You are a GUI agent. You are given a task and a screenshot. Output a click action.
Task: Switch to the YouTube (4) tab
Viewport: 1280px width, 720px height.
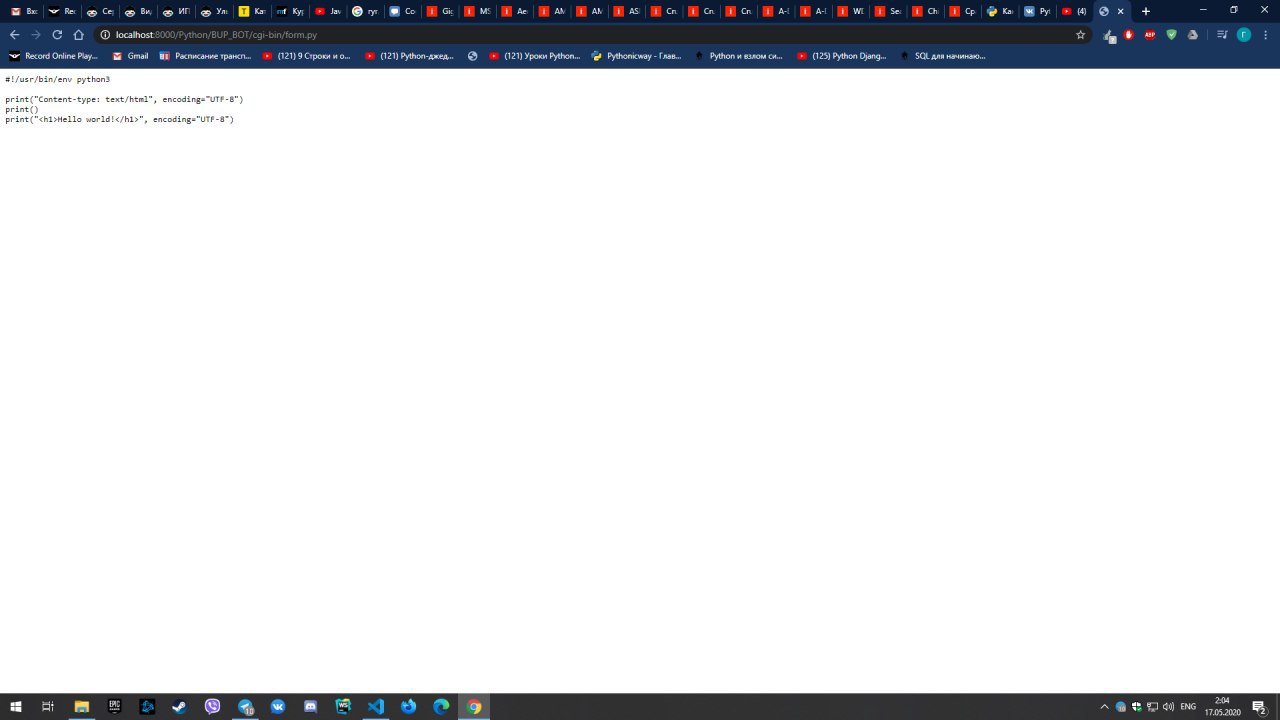coord(1073,11)
